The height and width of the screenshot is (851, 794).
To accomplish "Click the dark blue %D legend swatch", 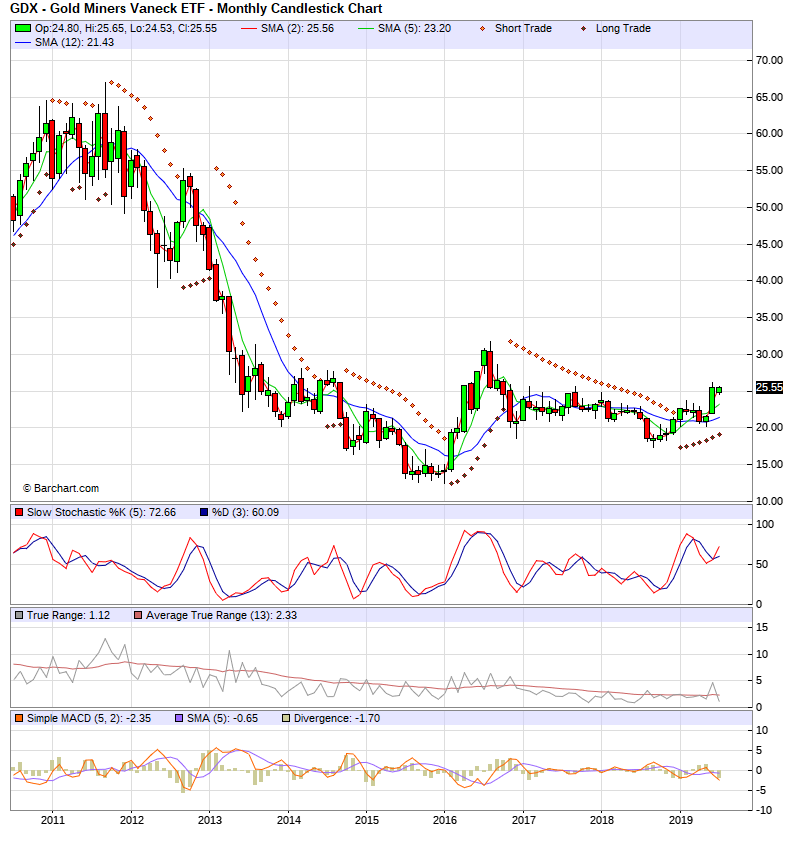I will point(204,512).
